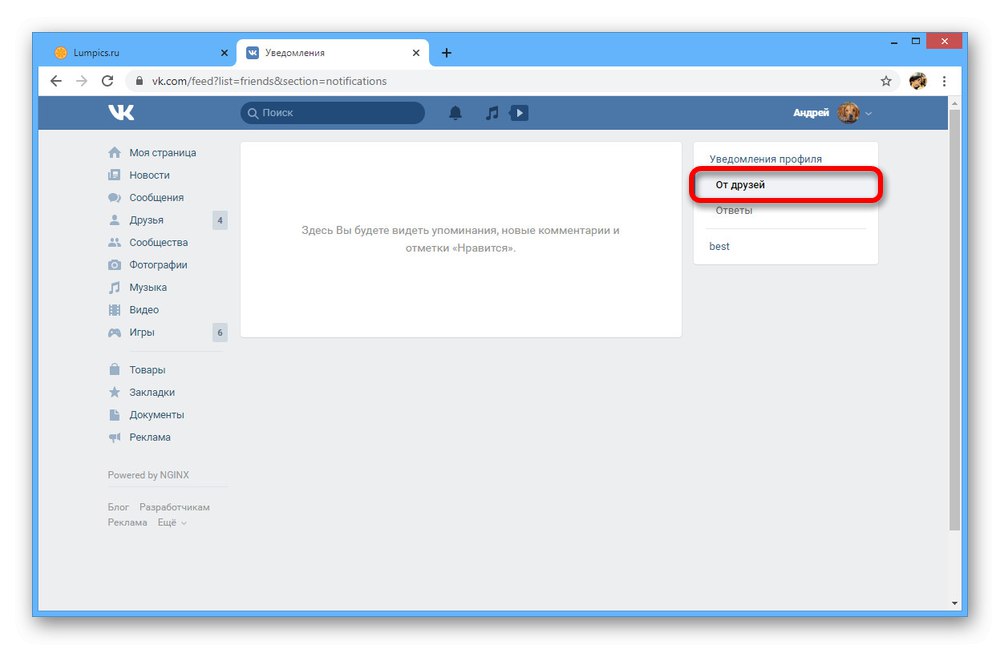Close the Уведомления tab
This screenshot has height=649, width=1000.
click(x=416, y=53)
